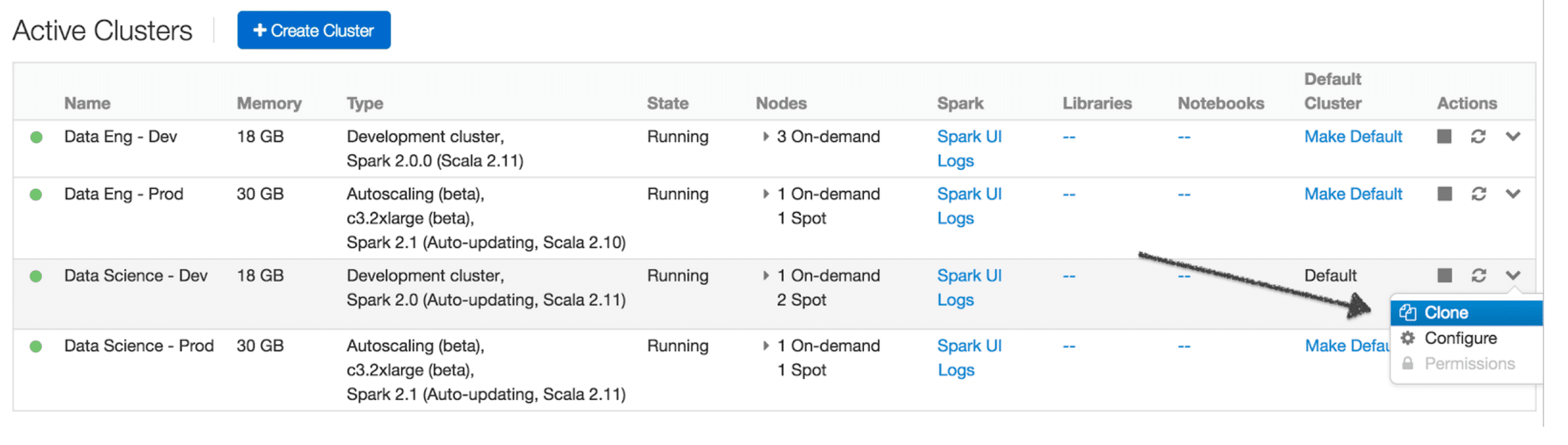Collapse actions dropdown for Data Science - Dev
The image size is (1568, 445).
pos(1513,275)
